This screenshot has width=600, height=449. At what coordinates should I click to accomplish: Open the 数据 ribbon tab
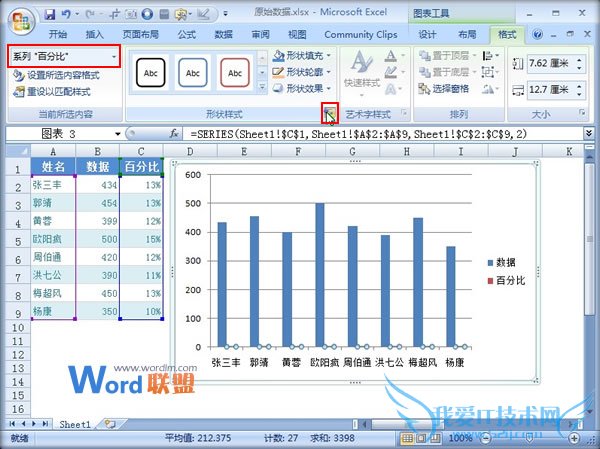tap(223, 35)
